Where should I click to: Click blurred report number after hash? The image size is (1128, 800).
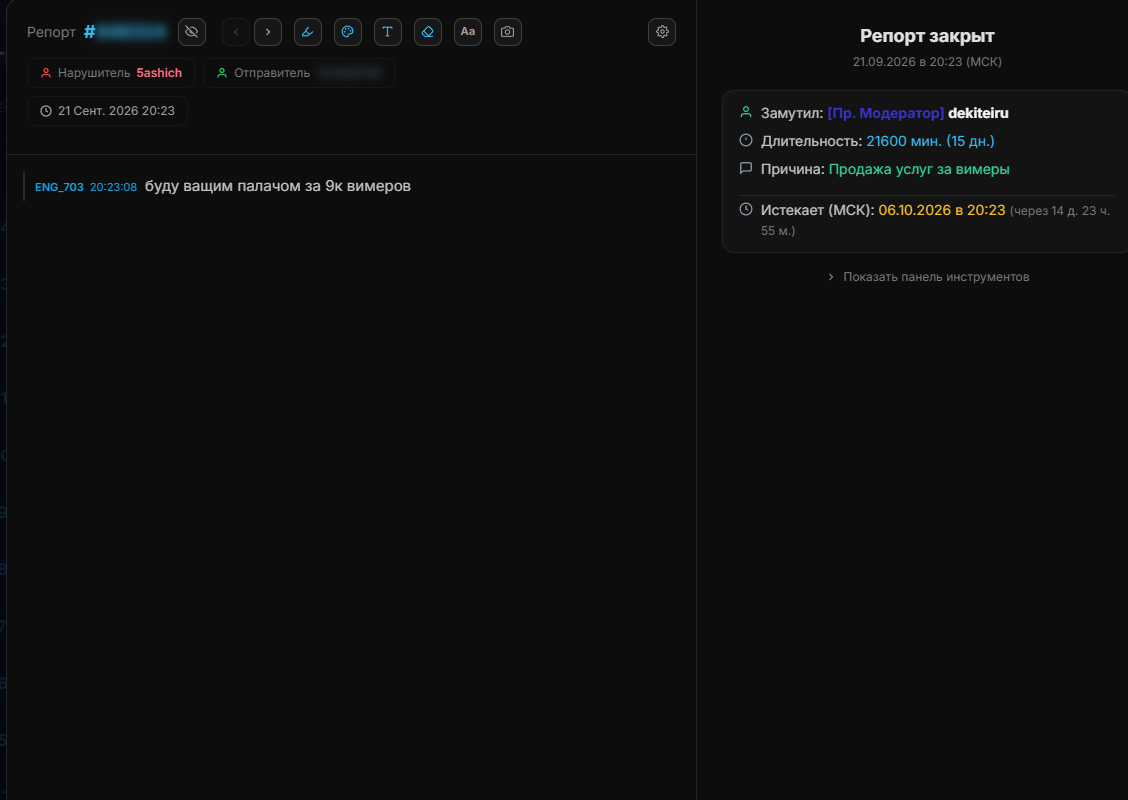[x=132, y=32]
